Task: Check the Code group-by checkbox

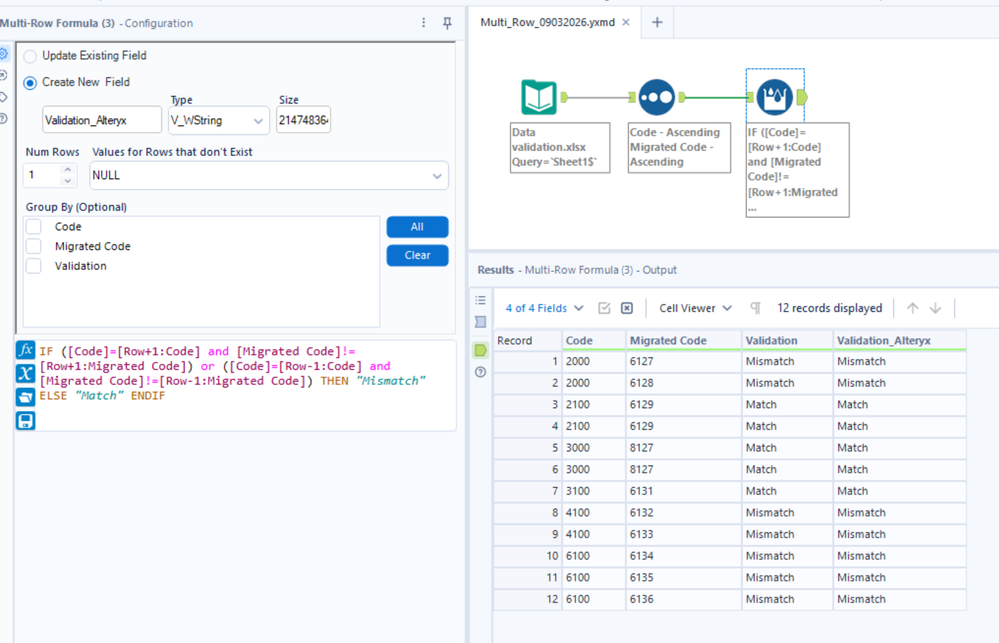Action: (x=34, y=227)
